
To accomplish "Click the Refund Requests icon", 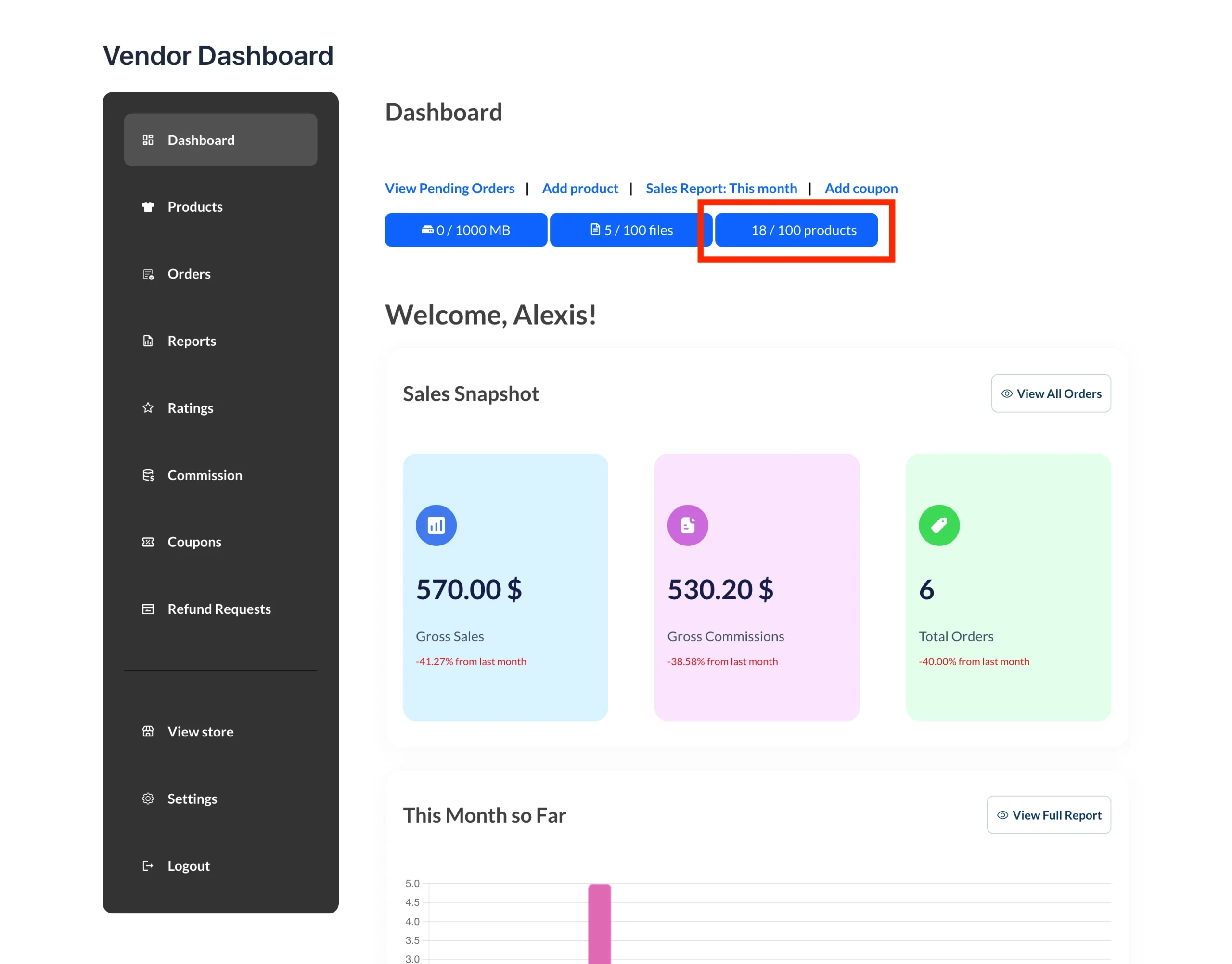I will [148, 609].
